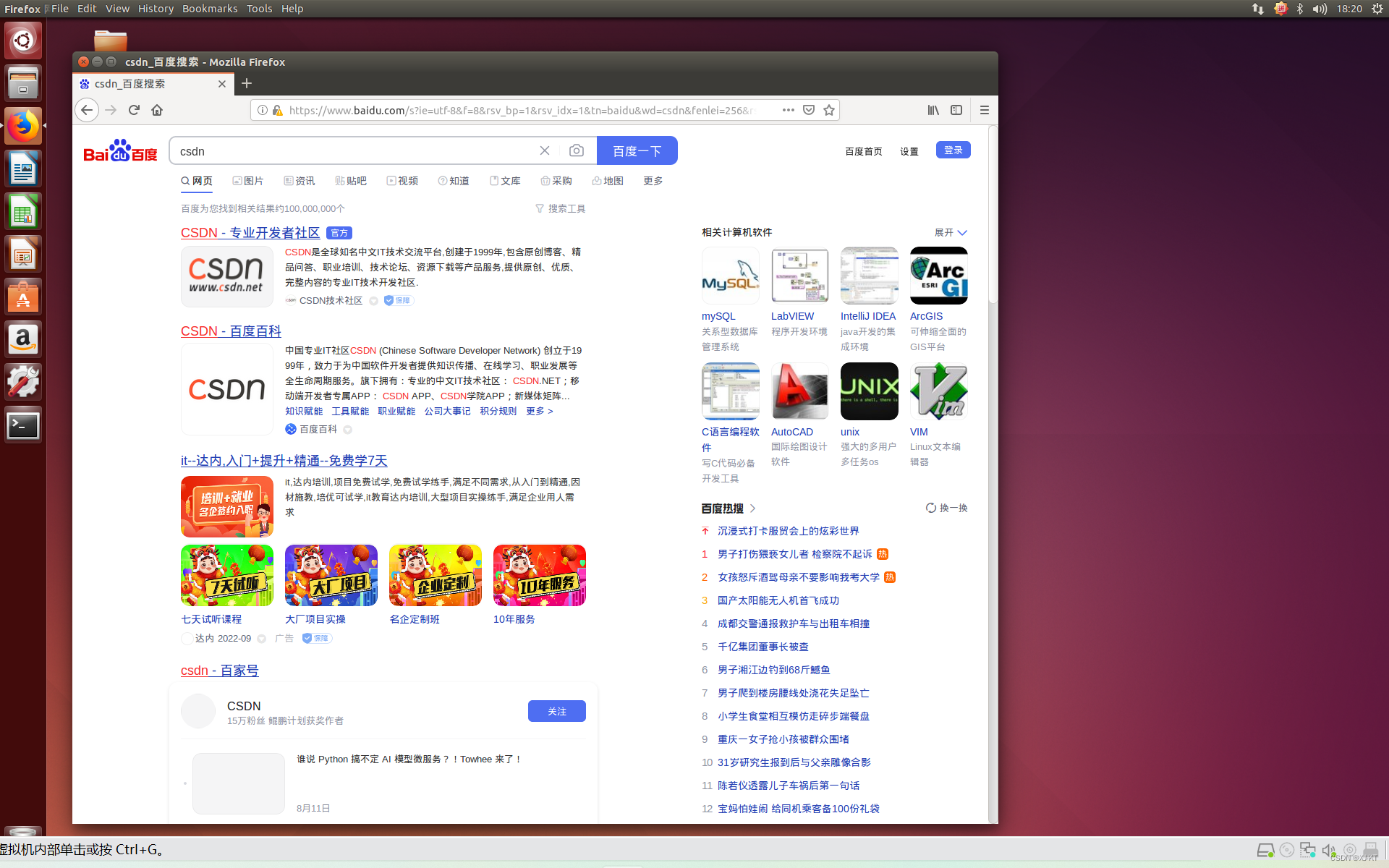Click the 登录 login button

pos(953,150)
